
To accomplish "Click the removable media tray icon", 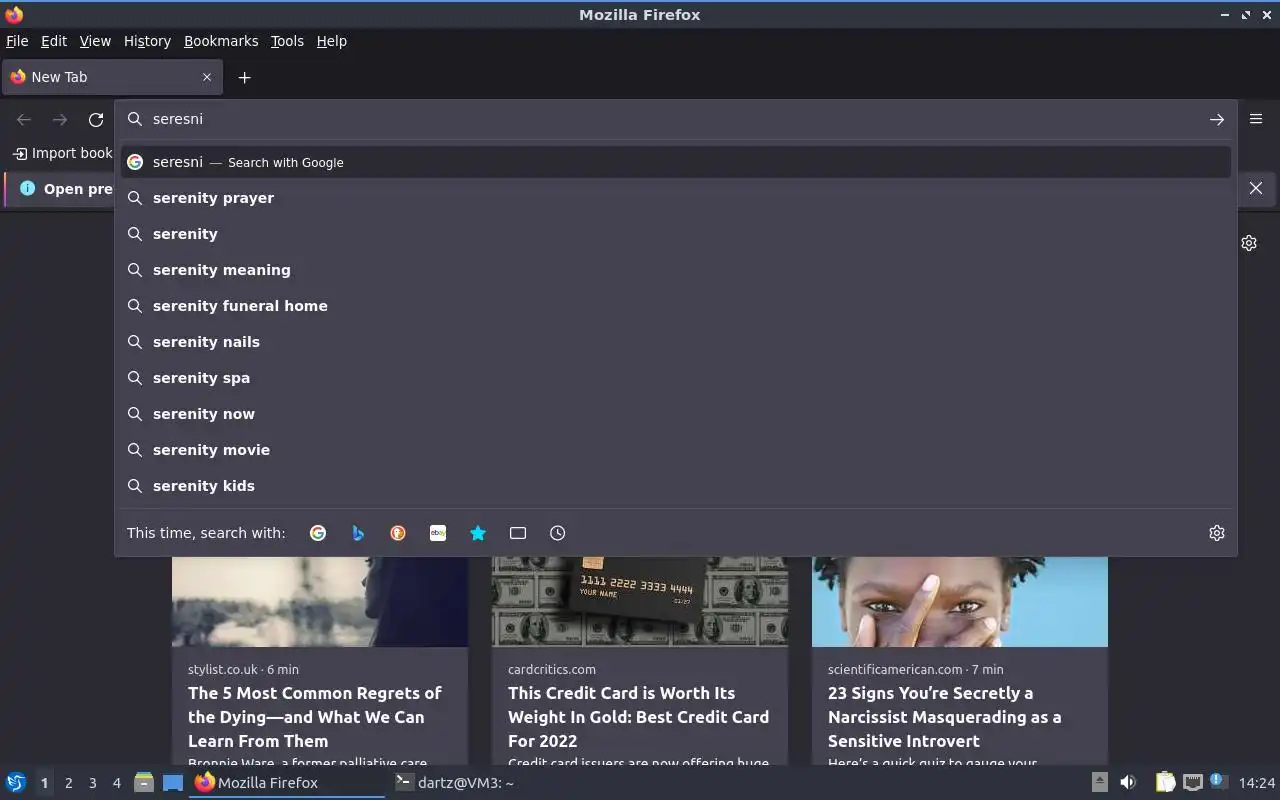I will [1099, 782].
